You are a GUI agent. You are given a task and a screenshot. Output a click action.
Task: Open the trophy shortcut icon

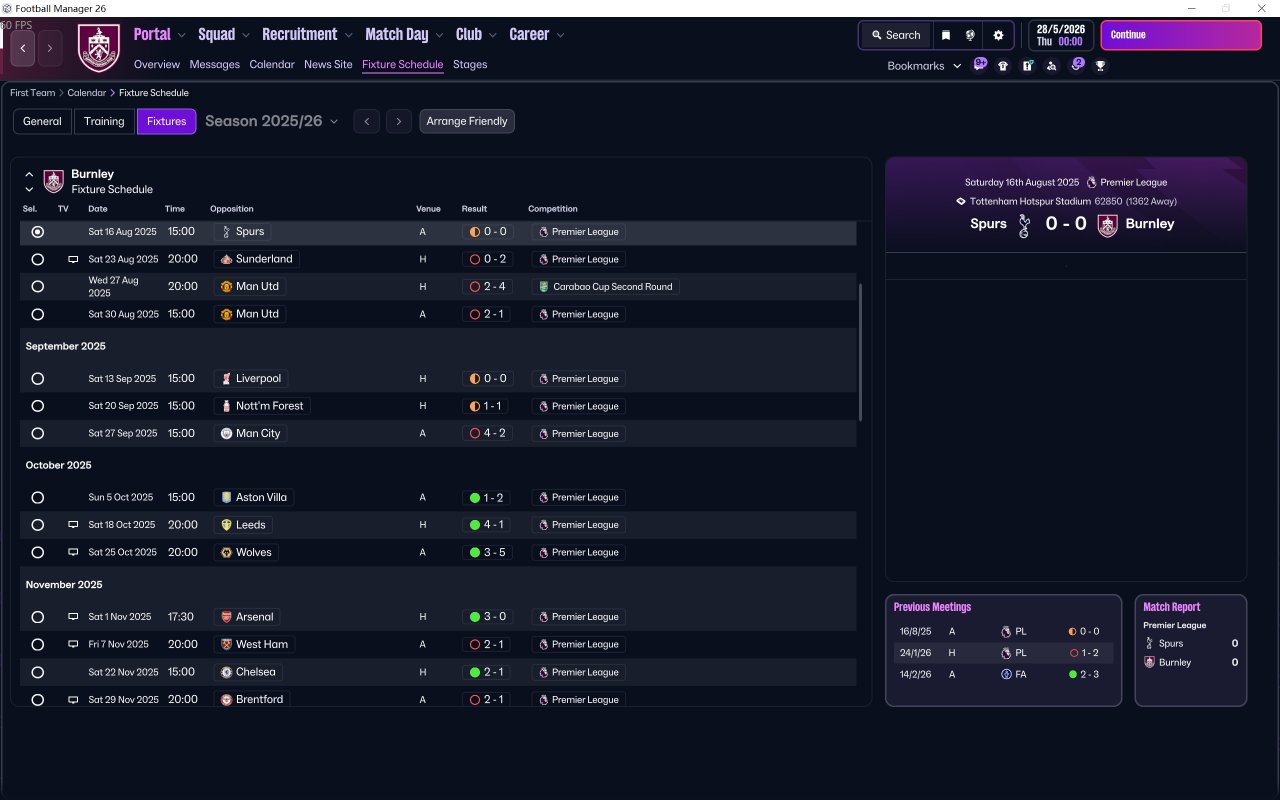(x=1101, y=66)
